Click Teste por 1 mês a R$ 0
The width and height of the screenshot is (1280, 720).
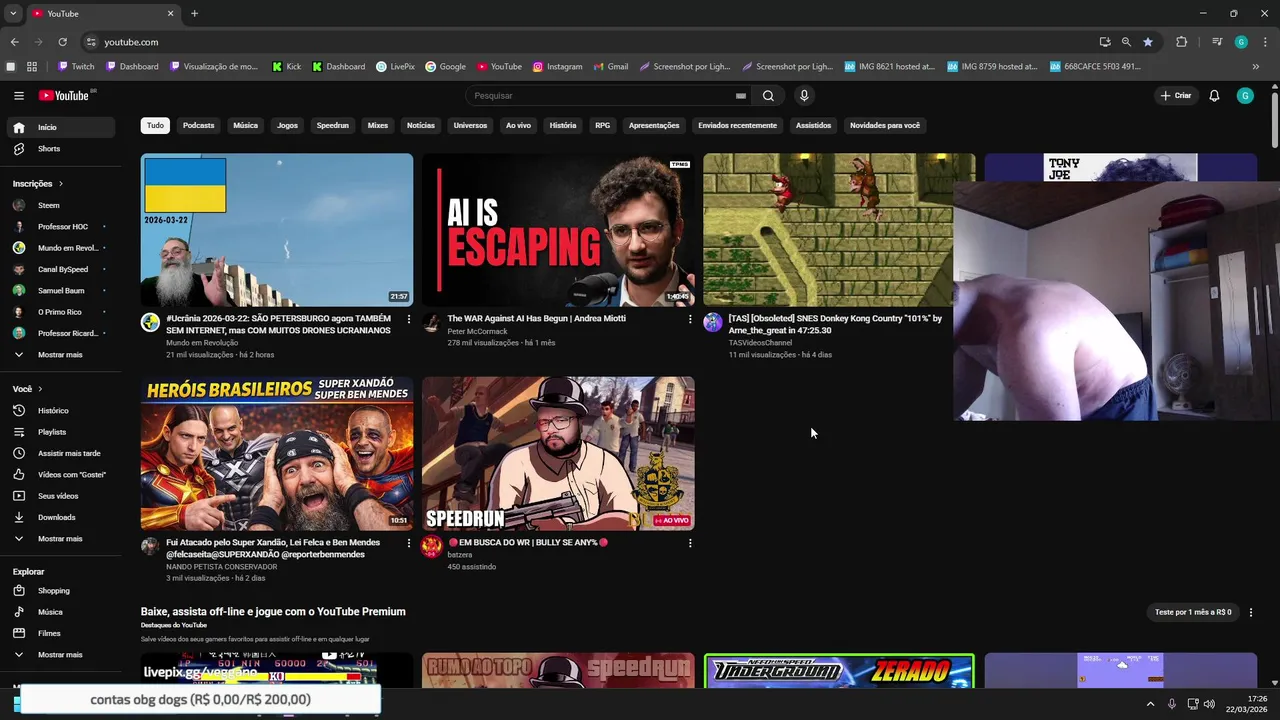(1193, 612)
